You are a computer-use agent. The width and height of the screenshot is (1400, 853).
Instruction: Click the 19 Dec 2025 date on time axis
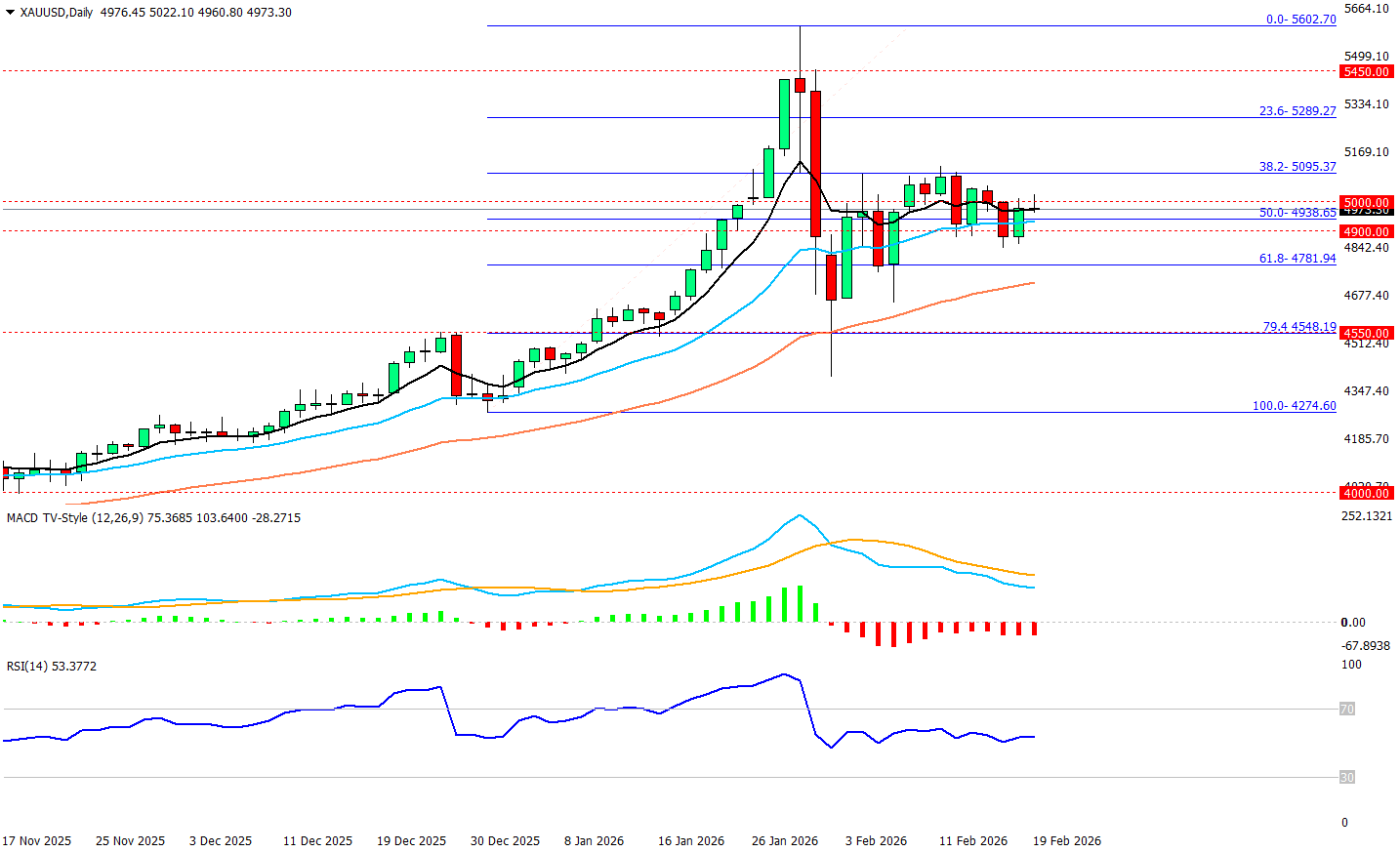click(411, 841)
